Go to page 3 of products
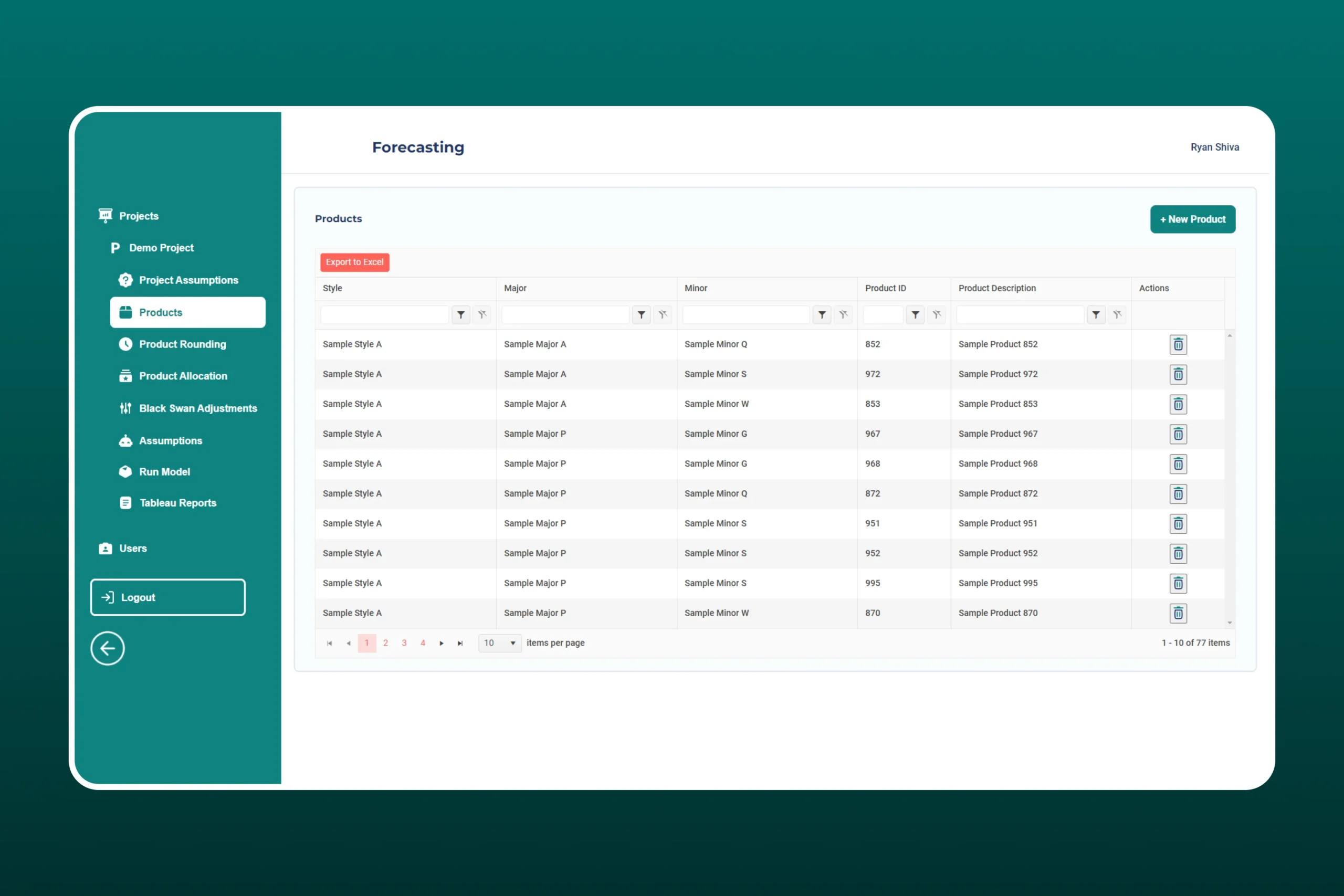 coord(404,644)
